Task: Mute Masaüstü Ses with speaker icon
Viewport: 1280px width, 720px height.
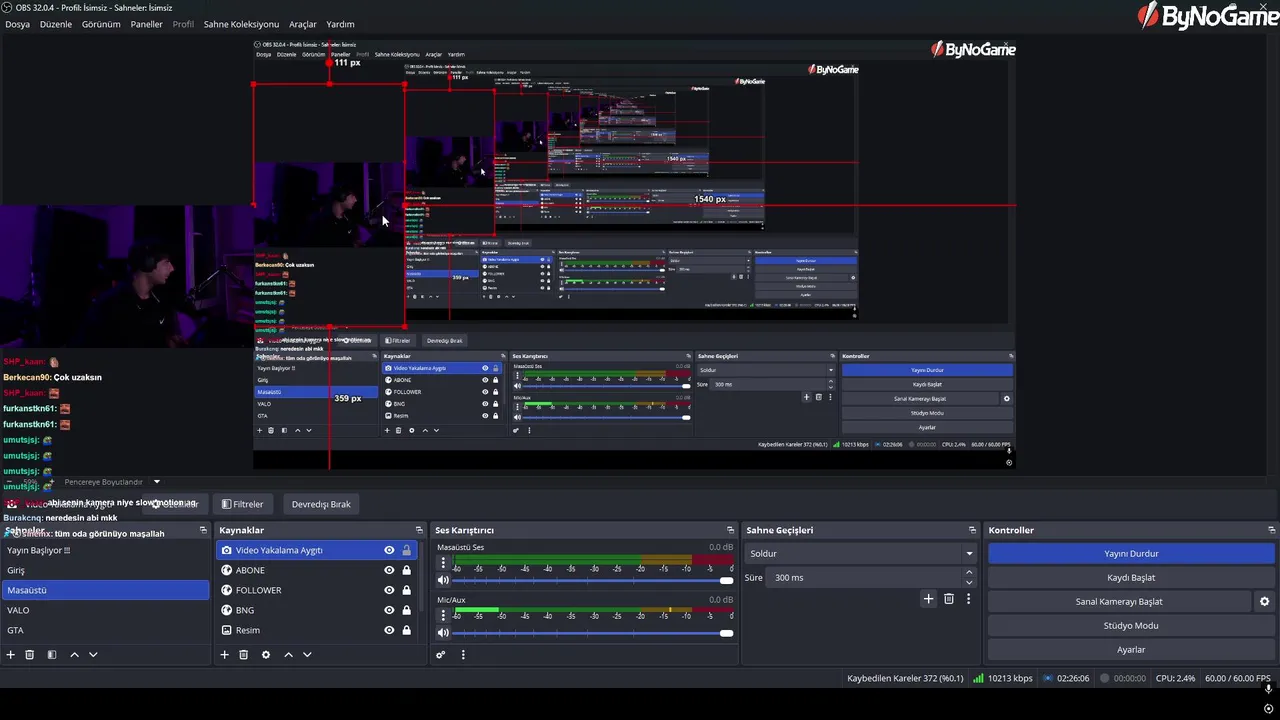Action: [x=443, y=580]
